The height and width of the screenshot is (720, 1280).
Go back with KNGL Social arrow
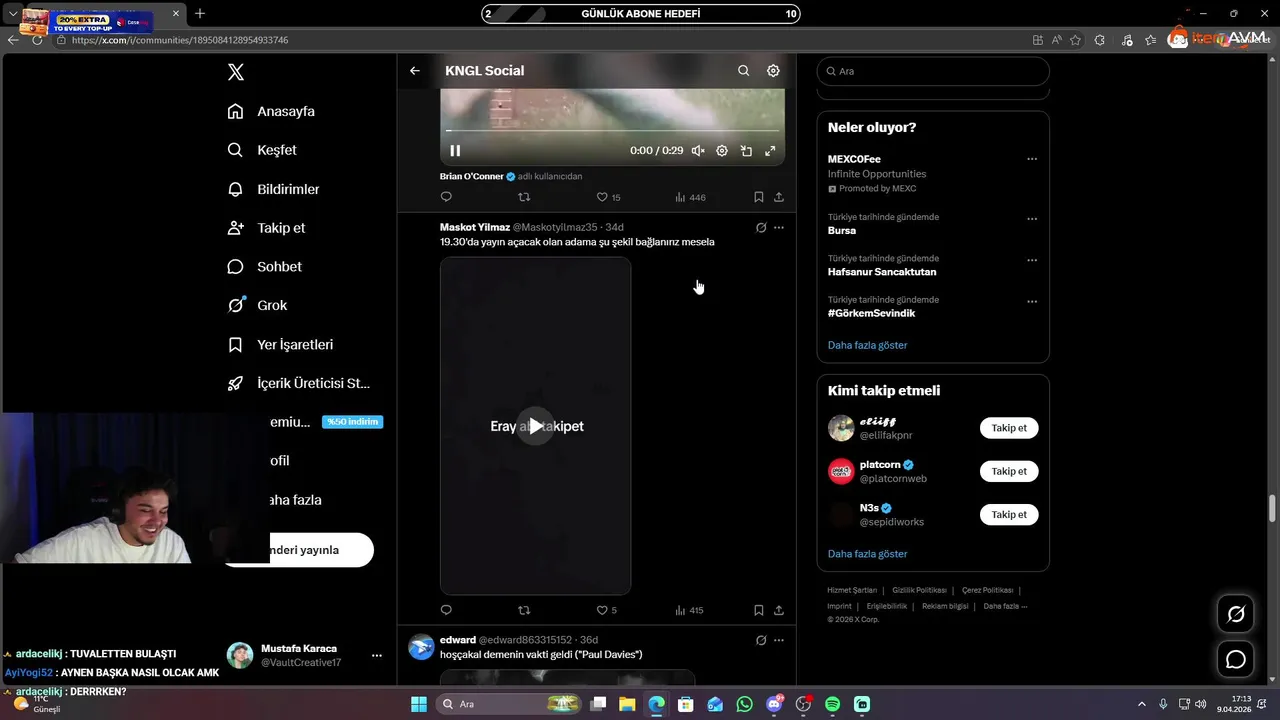tap(415, 71)
